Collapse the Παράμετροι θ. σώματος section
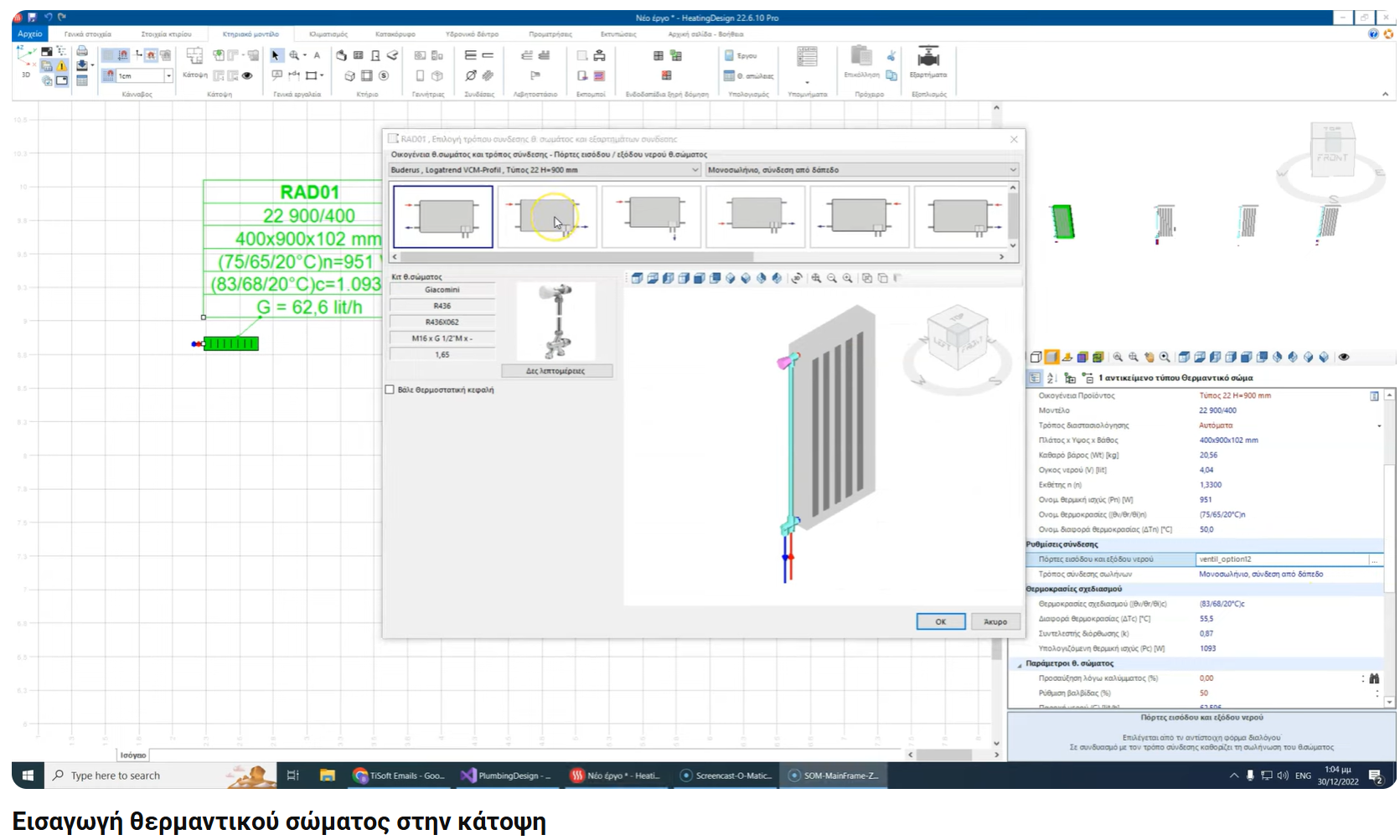The width and height of the screenshot is (1400, 840). tap(1020, 664)
